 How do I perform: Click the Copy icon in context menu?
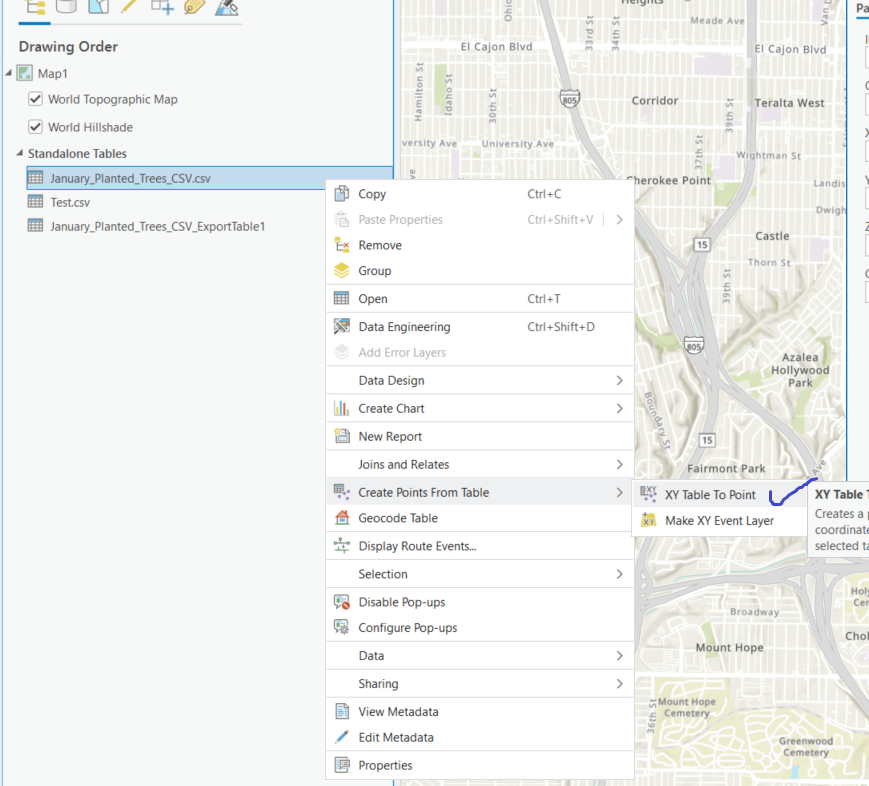(x=342, y=193)
